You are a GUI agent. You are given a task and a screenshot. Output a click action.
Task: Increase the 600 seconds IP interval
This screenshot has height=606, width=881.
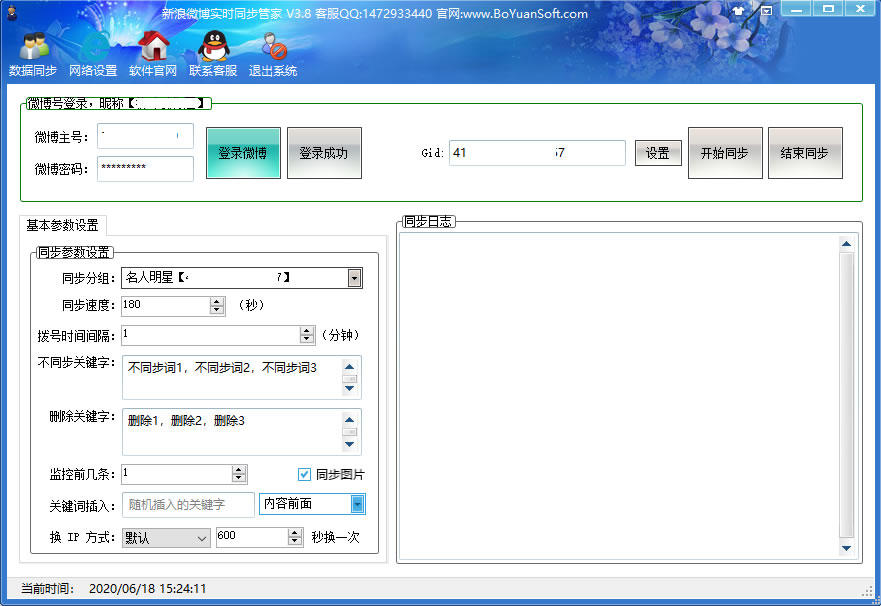point(295,533)
